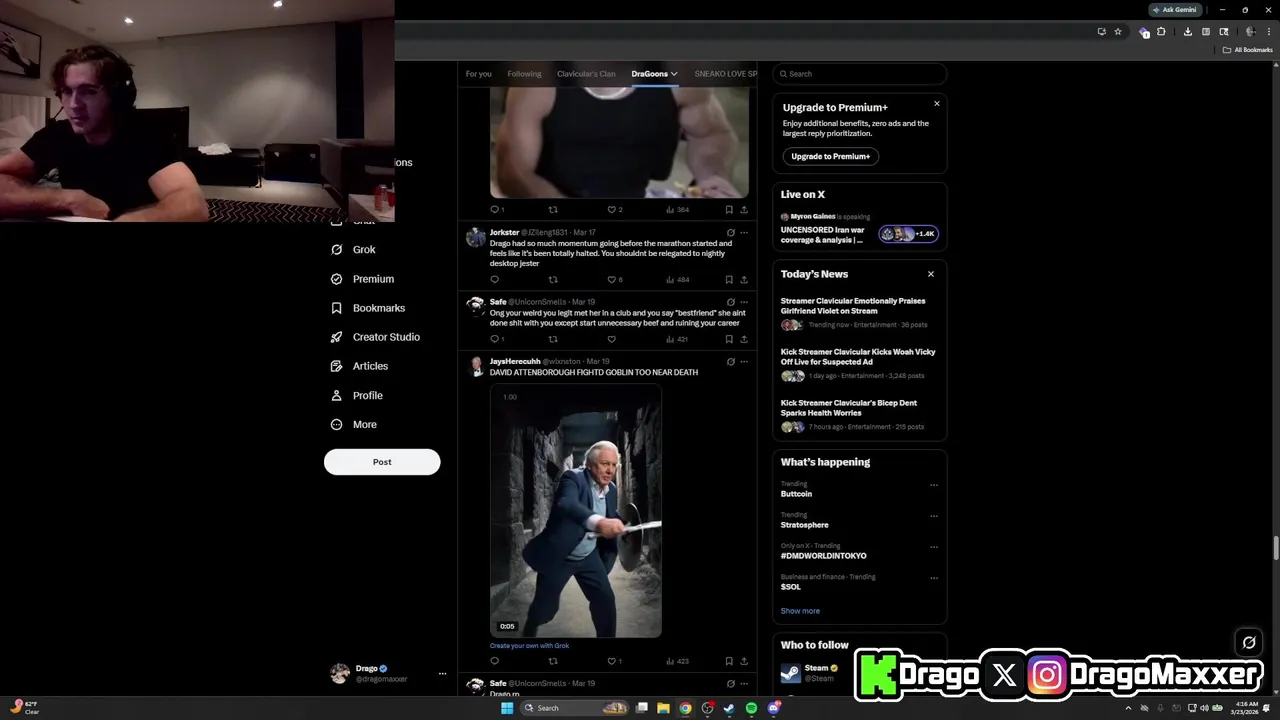This screenshot has height=720, width=1280.
Task: Like the top muscular image post
Action: click(611, 210)
